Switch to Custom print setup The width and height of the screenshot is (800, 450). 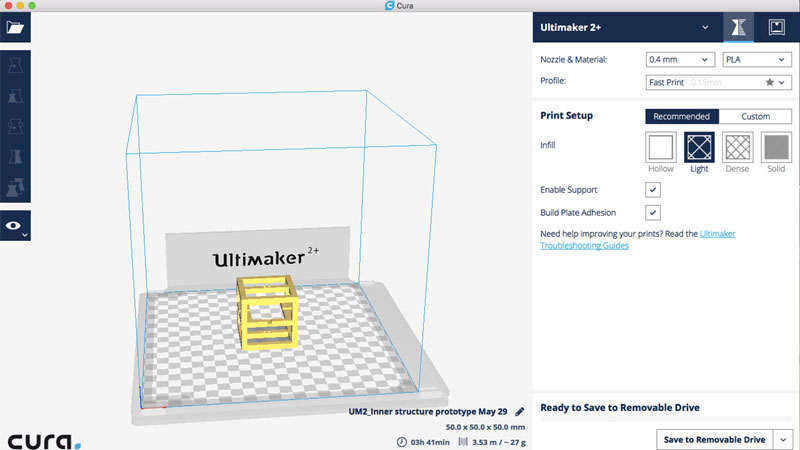pyautogui.click(x=755, y=116)
